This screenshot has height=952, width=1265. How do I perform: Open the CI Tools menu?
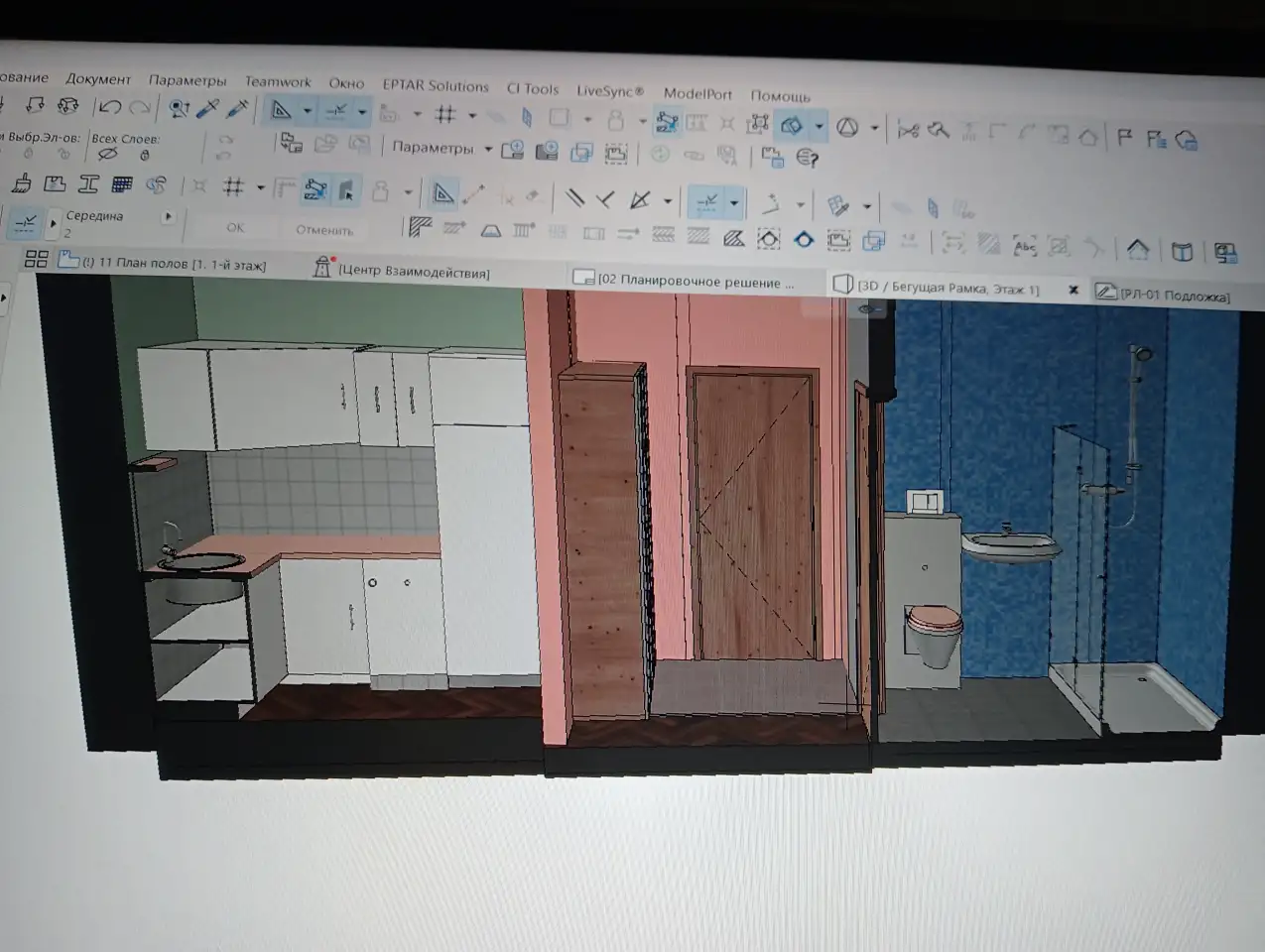coord(533,88)
